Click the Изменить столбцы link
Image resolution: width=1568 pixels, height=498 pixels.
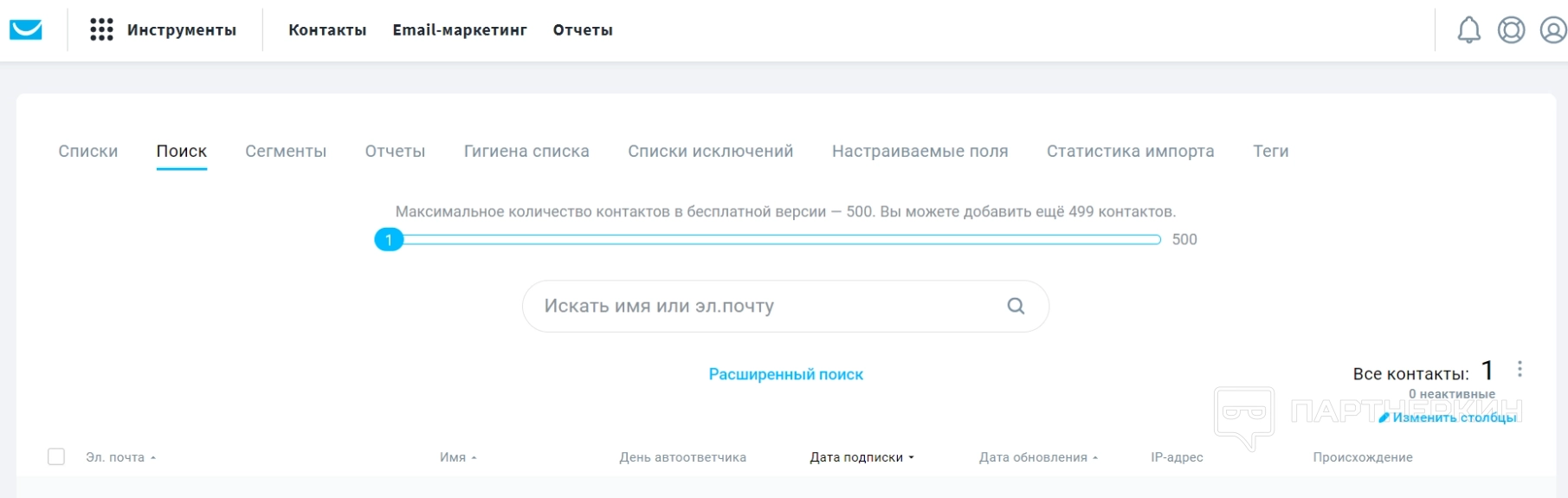[1455, 417]
